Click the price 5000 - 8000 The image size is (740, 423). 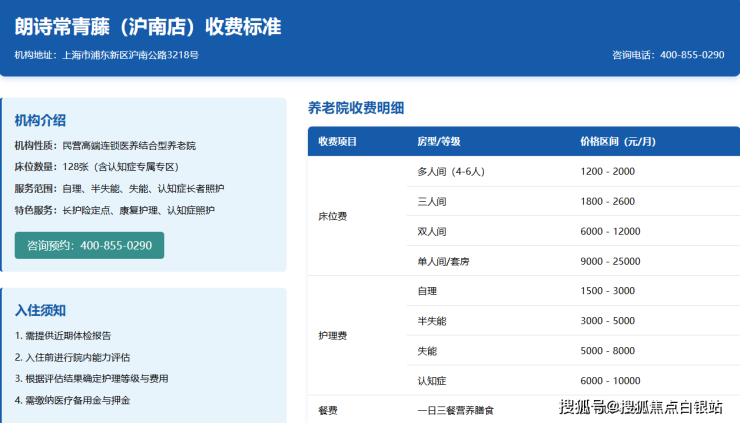click(x=607, y=351)
